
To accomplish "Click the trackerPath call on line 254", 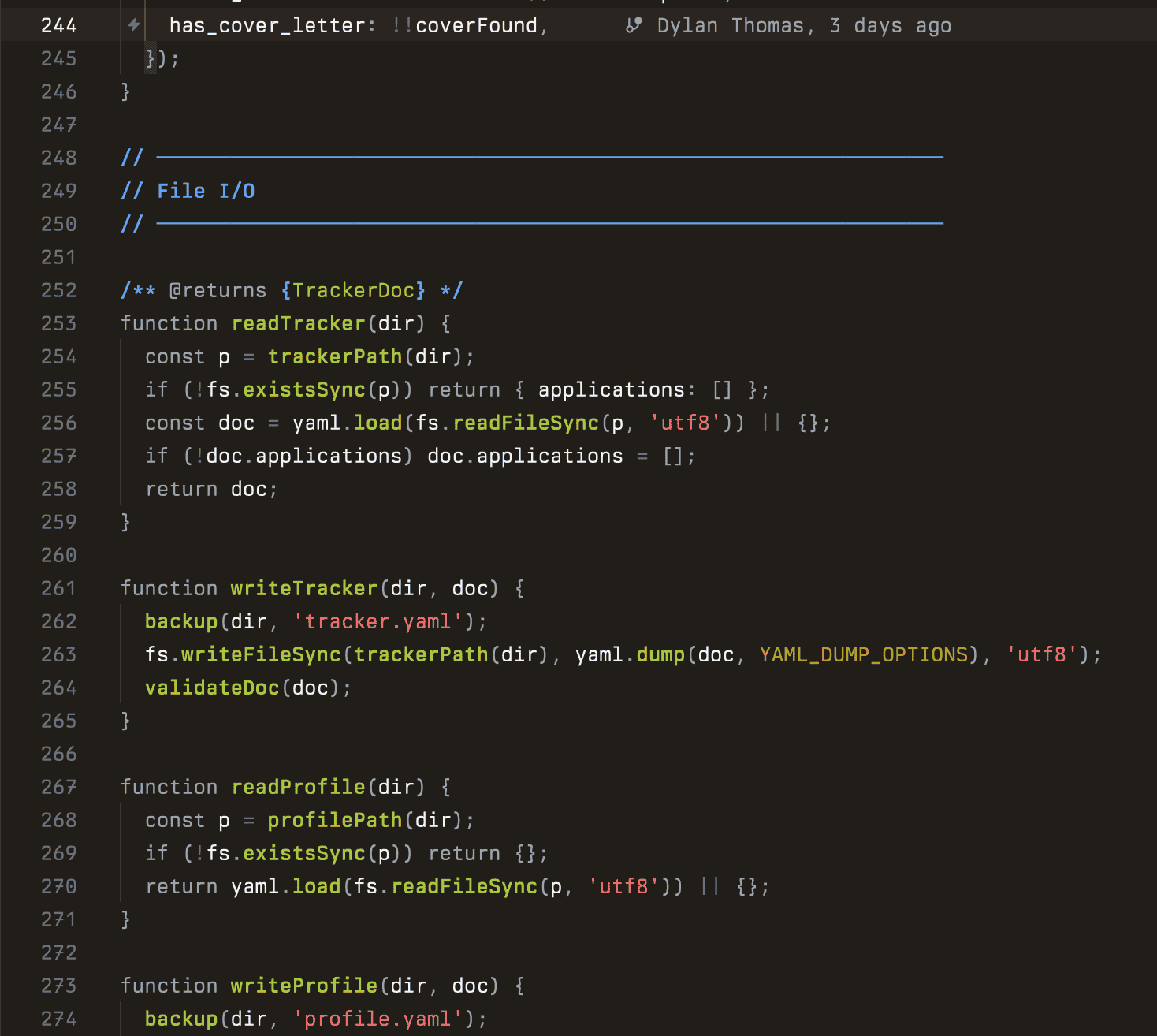I will pyautogui.click(x=335, y=356).
